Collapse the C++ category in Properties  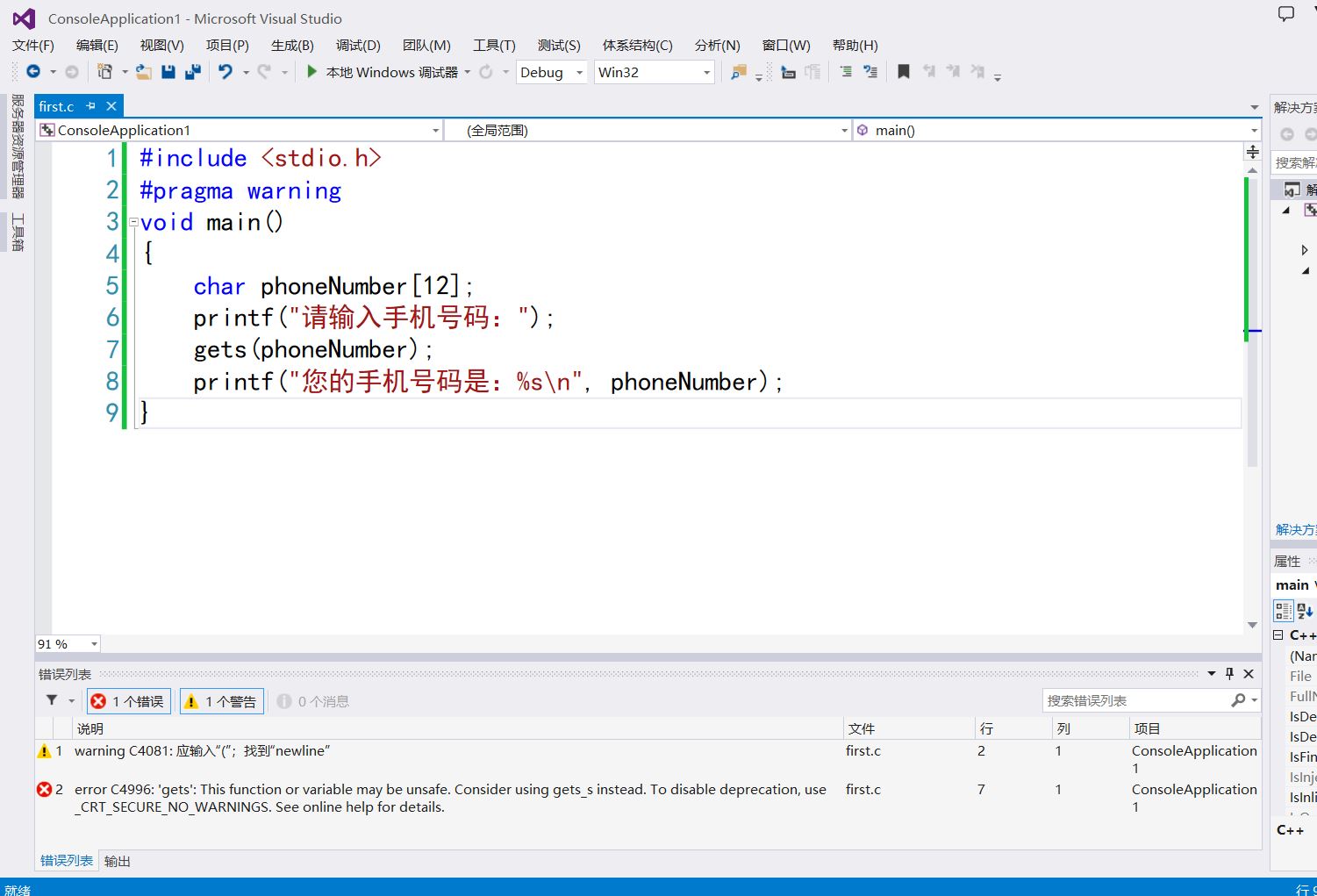[1278, 634]
